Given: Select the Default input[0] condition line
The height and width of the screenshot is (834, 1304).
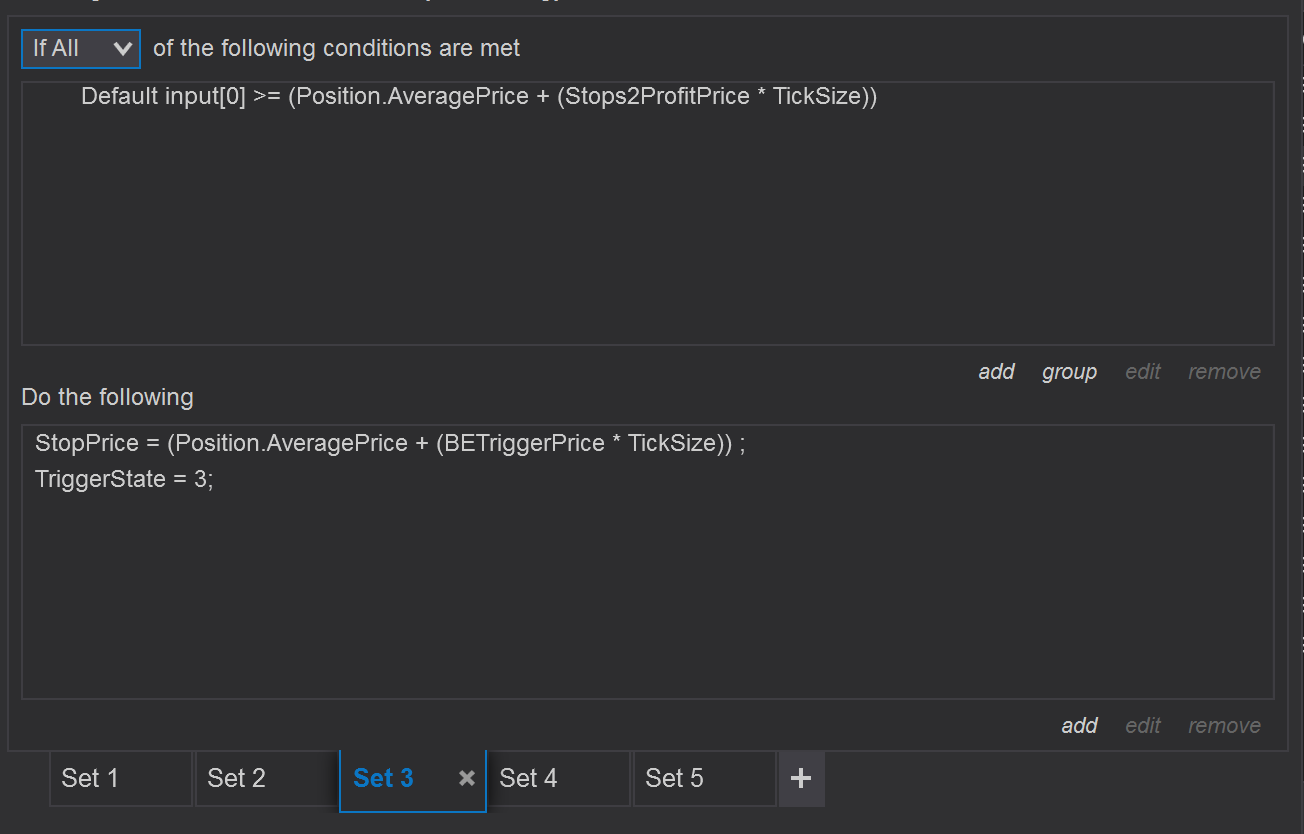Looking at the screenshot, I should click(478, 97).
